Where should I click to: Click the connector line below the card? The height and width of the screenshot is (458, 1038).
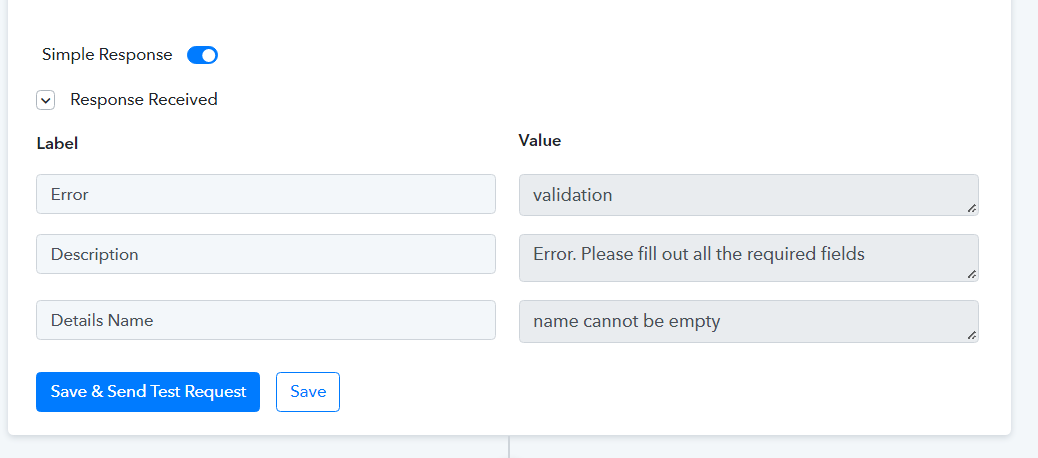tap(508, 447)
